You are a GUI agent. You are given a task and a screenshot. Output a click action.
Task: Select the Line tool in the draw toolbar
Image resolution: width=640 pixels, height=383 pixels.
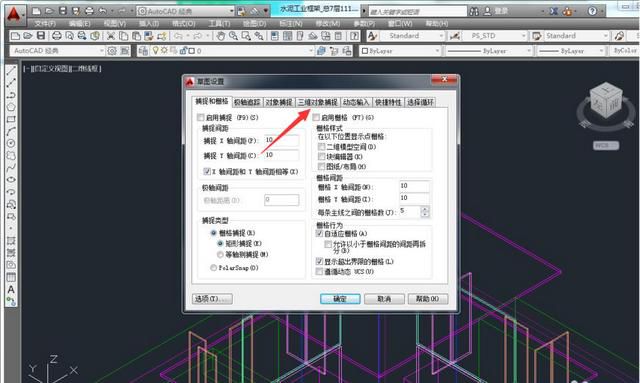pyautogui.click(x=11, y=71)
